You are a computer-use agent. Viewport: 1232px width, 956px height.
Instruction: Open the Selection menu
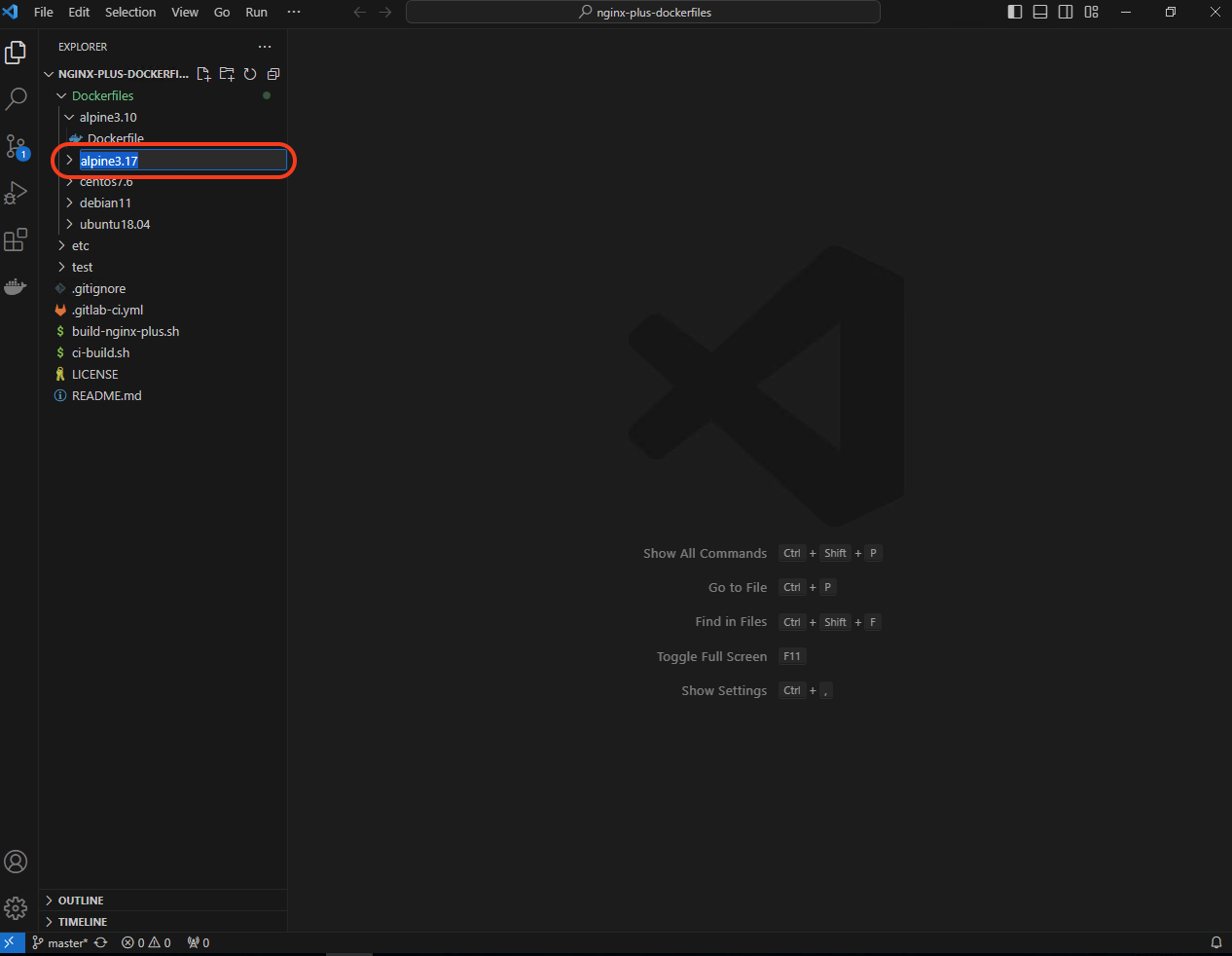click(x=130, y=12)
